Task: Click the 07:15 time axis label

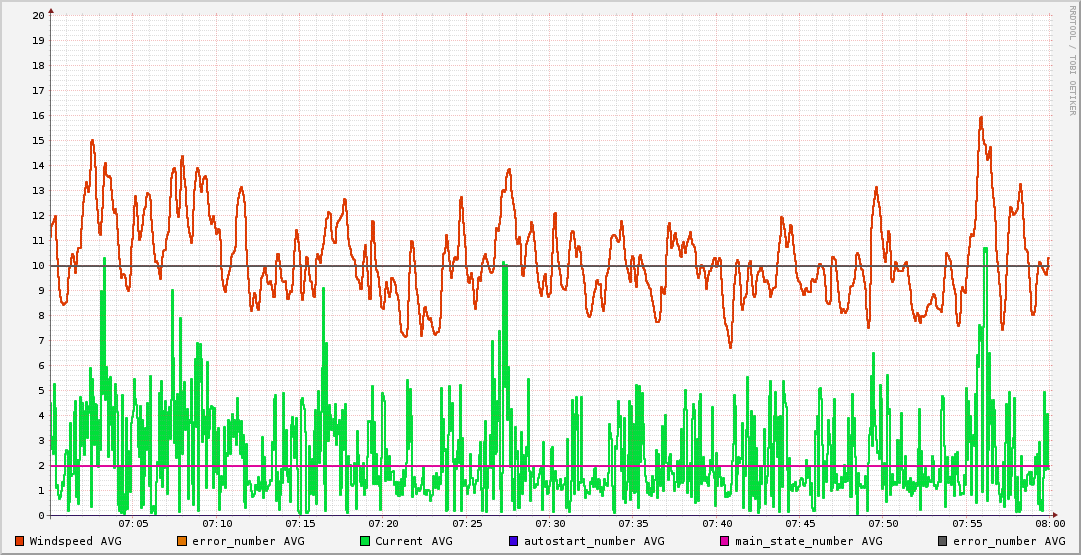Action: pos(301,525)
